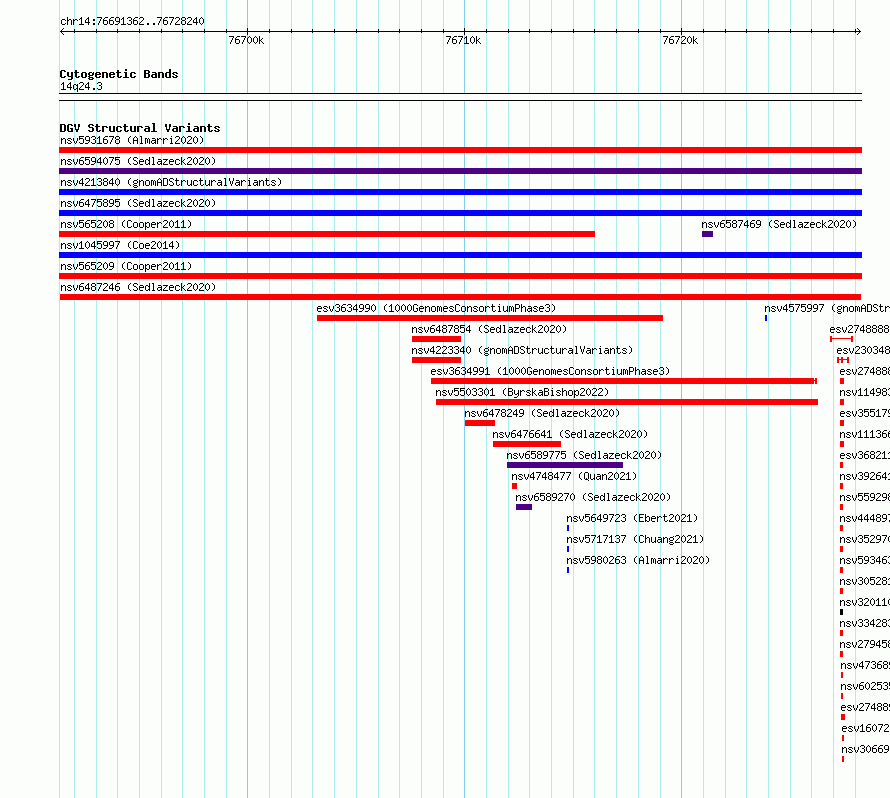Click the truncated nsv114983 variant label
The width and height of the screenshot is (890, 798).
point(864,392)
